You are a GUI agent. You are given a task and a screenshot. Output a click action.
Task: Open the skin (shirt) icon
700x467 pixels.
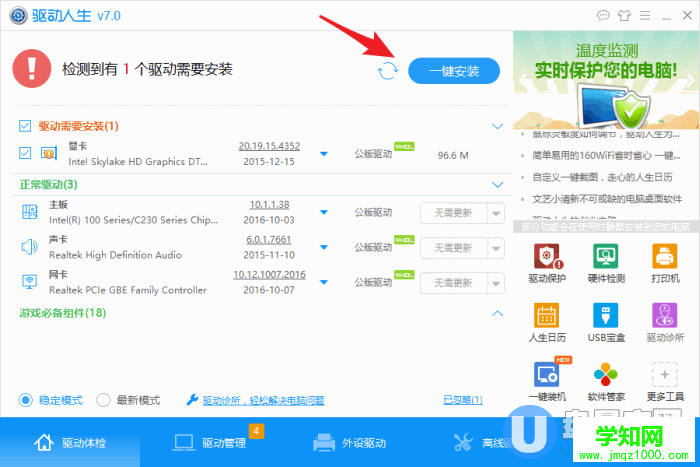point(624,16)
